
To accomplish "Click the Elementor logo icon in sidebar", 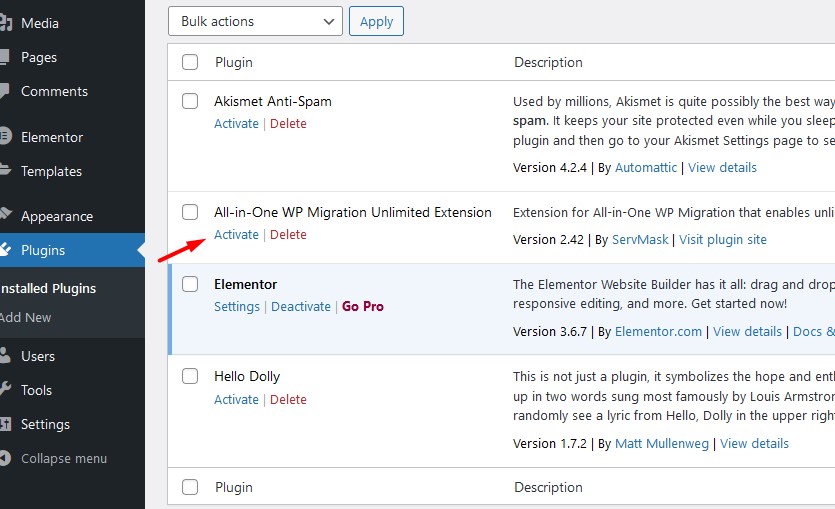I will (5, 136).
